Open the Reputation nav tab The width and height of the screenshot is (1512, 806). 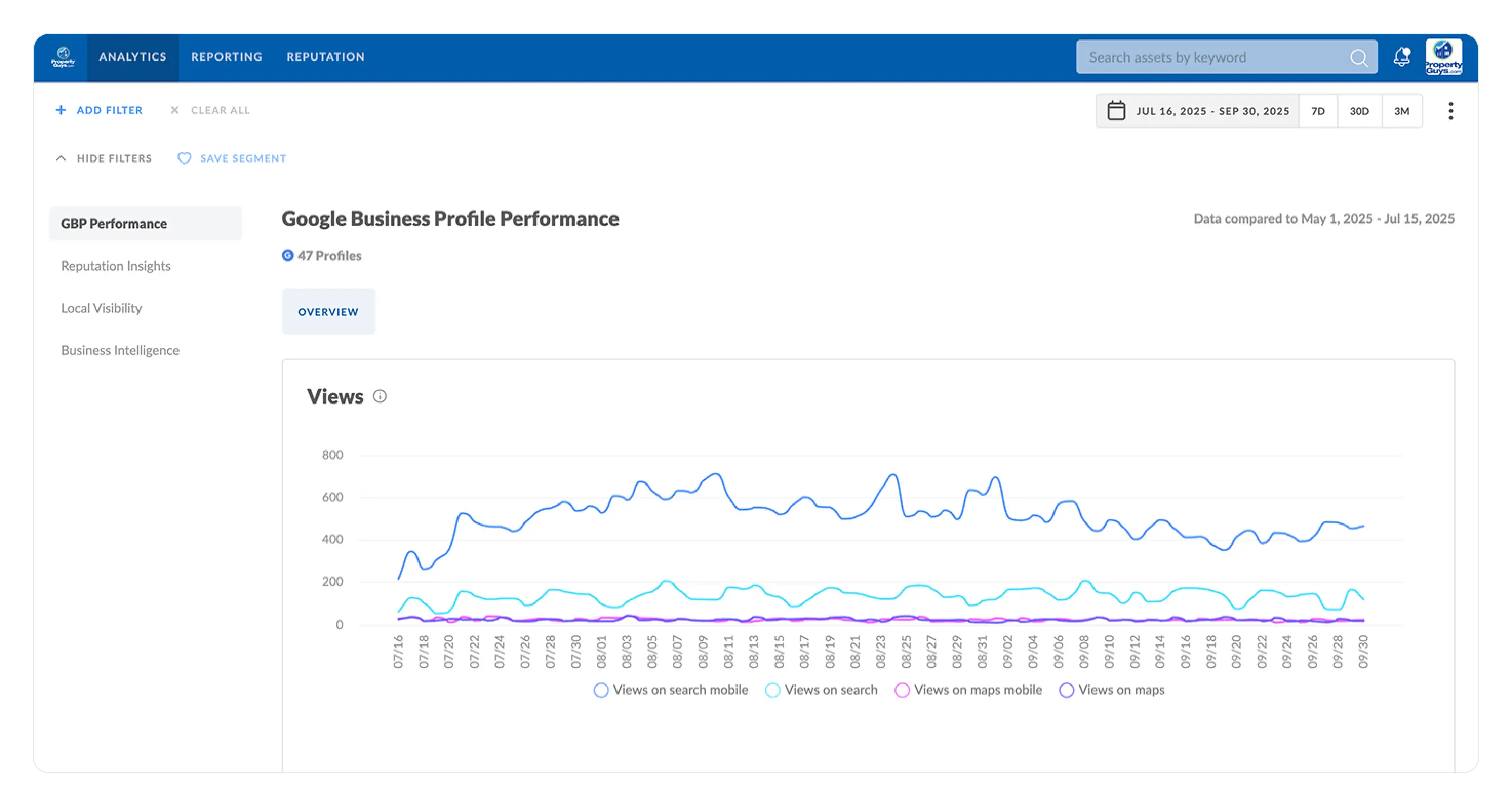coord(326,57)
